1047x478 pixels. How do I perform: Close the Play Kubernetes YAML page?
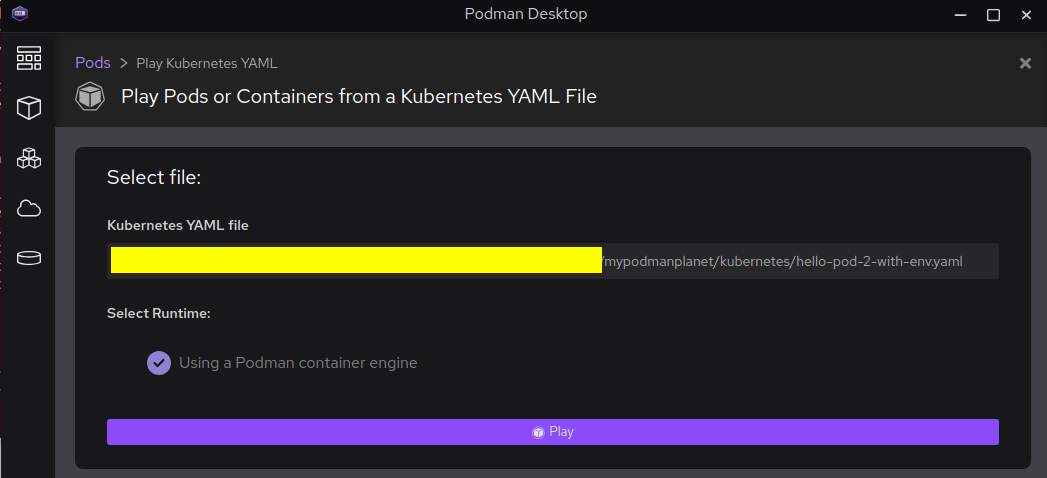coord(1025,63)
